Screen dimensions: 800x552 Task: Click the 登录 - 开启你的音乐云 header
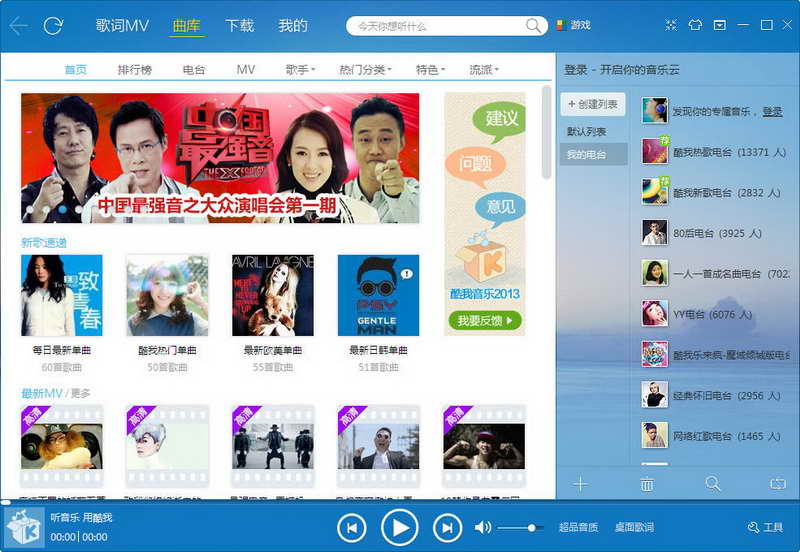point(621,70)
